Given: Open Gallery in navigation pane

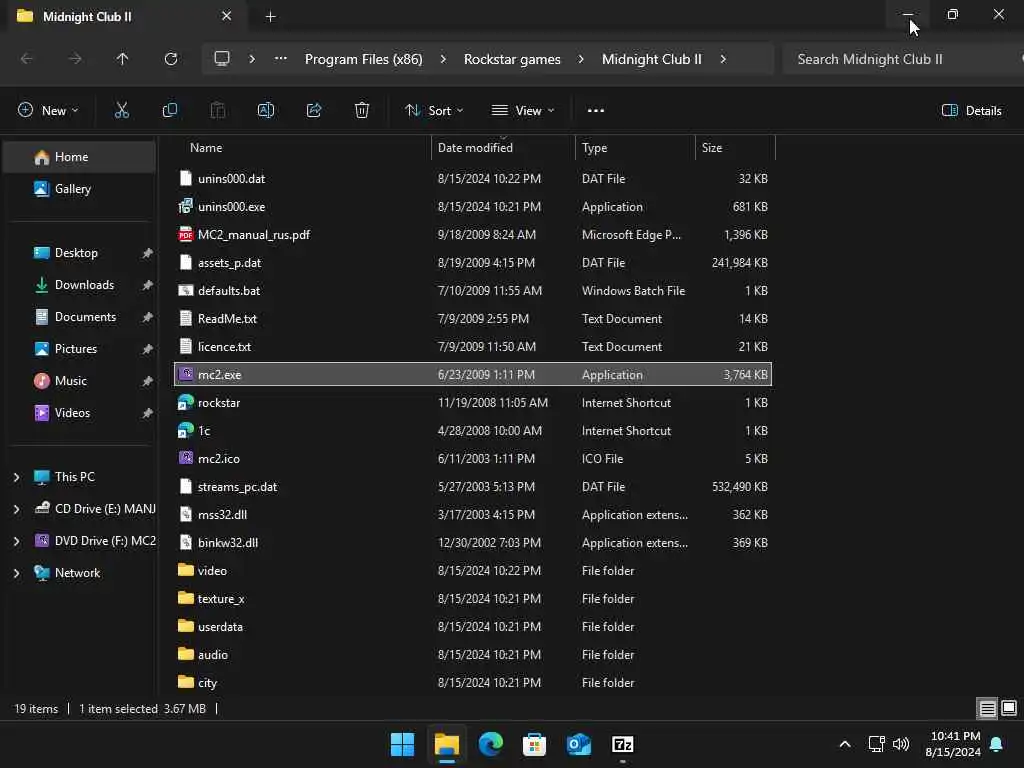Looking at the screenshot, I should click(x=79, y=189).
